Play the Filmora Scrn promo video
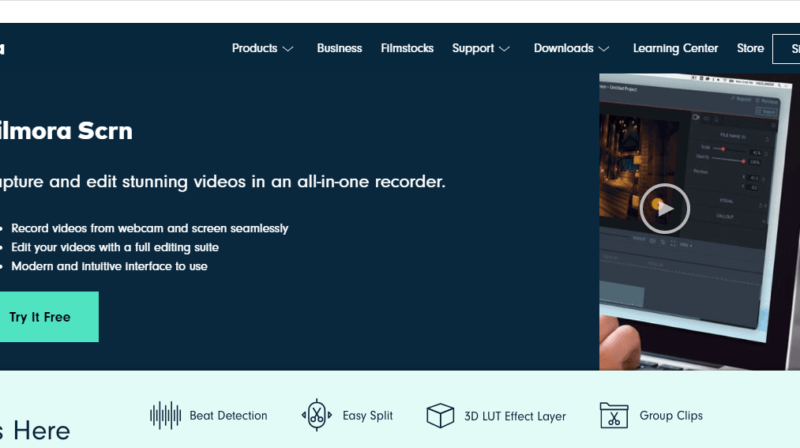The width and height of the screenshot is (800, 448). [x=664, y=209]
